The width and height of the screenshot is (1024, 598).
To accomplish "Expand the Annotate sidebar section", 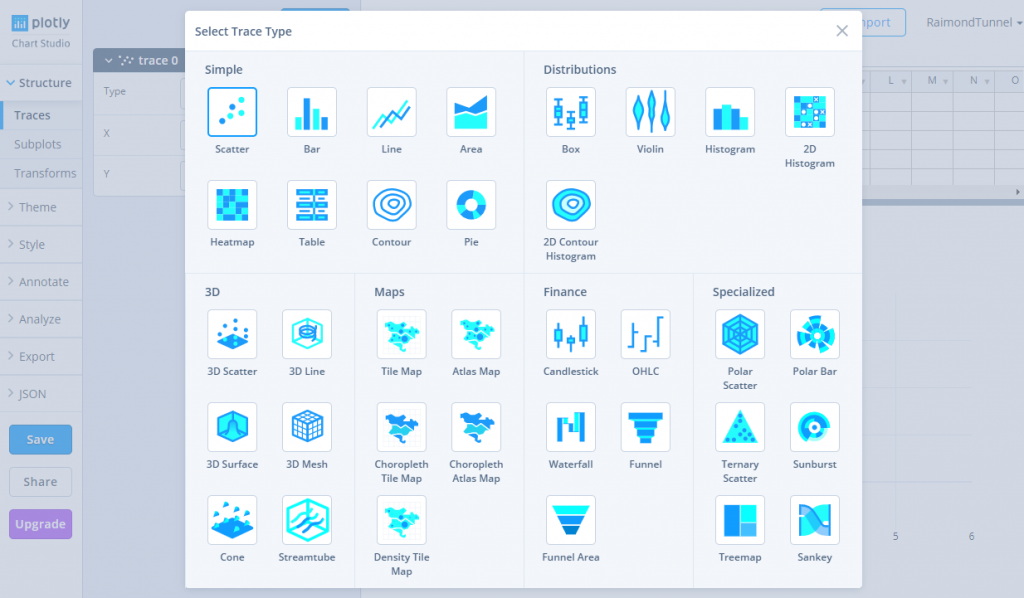I will [x=40, y=282].
